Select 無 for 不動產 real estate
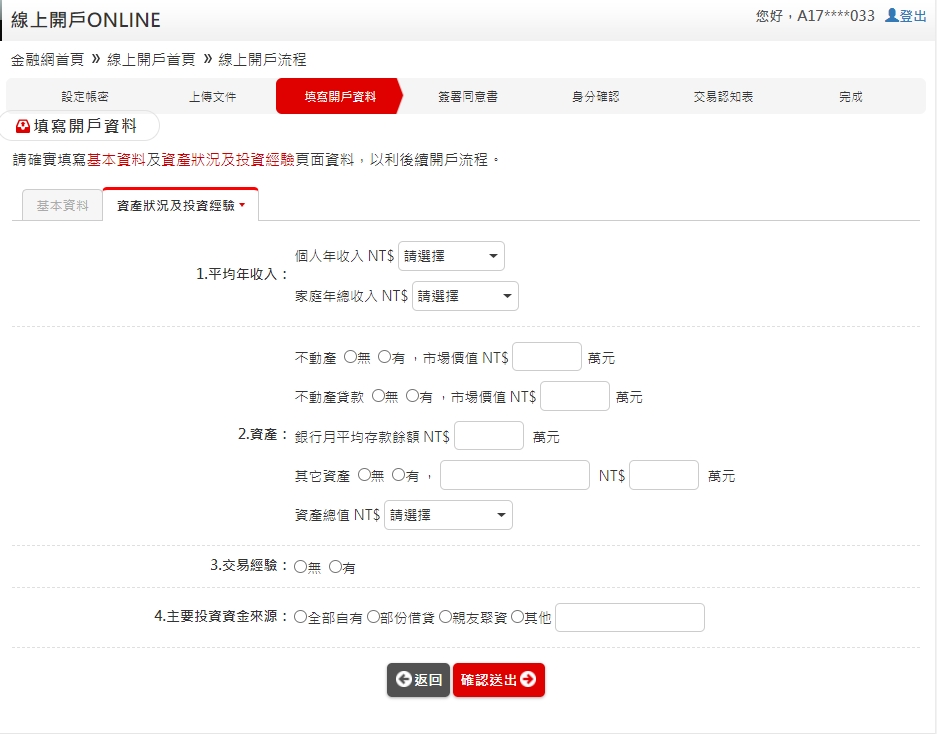937x734 pixels. click(350, 357)
